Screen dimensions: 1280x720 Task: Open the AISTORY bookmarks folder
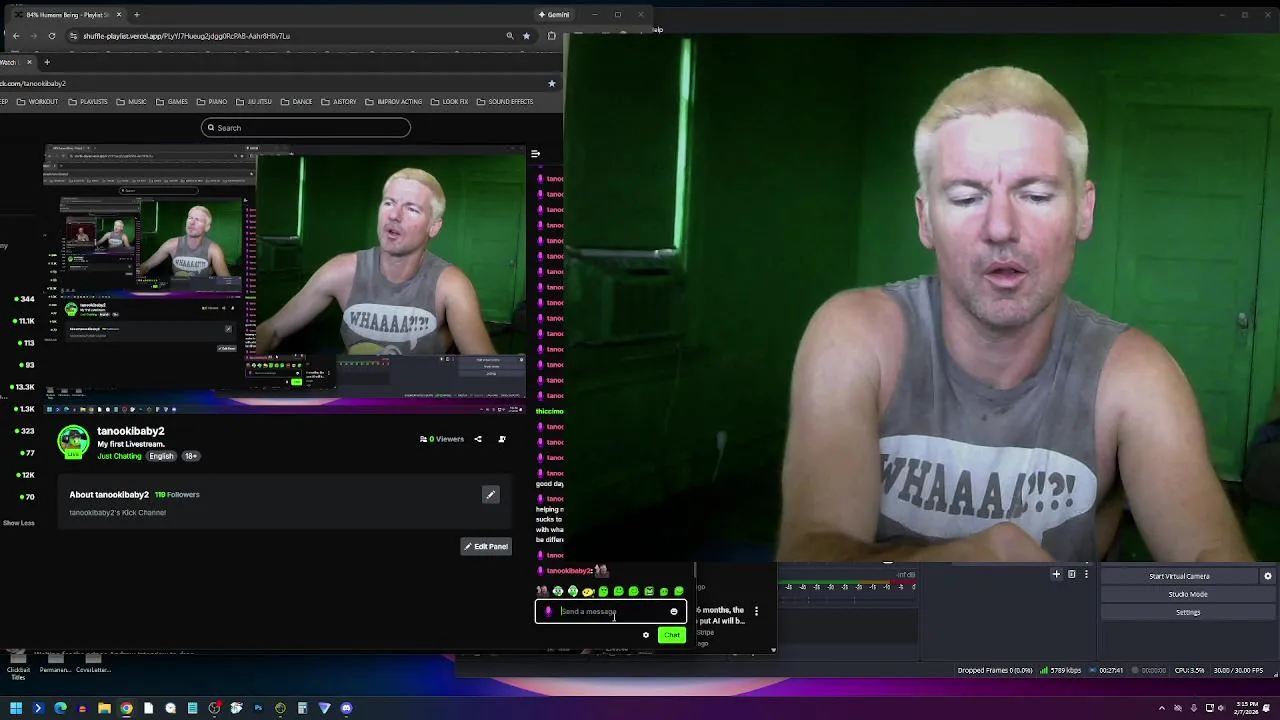click(339, 101)
